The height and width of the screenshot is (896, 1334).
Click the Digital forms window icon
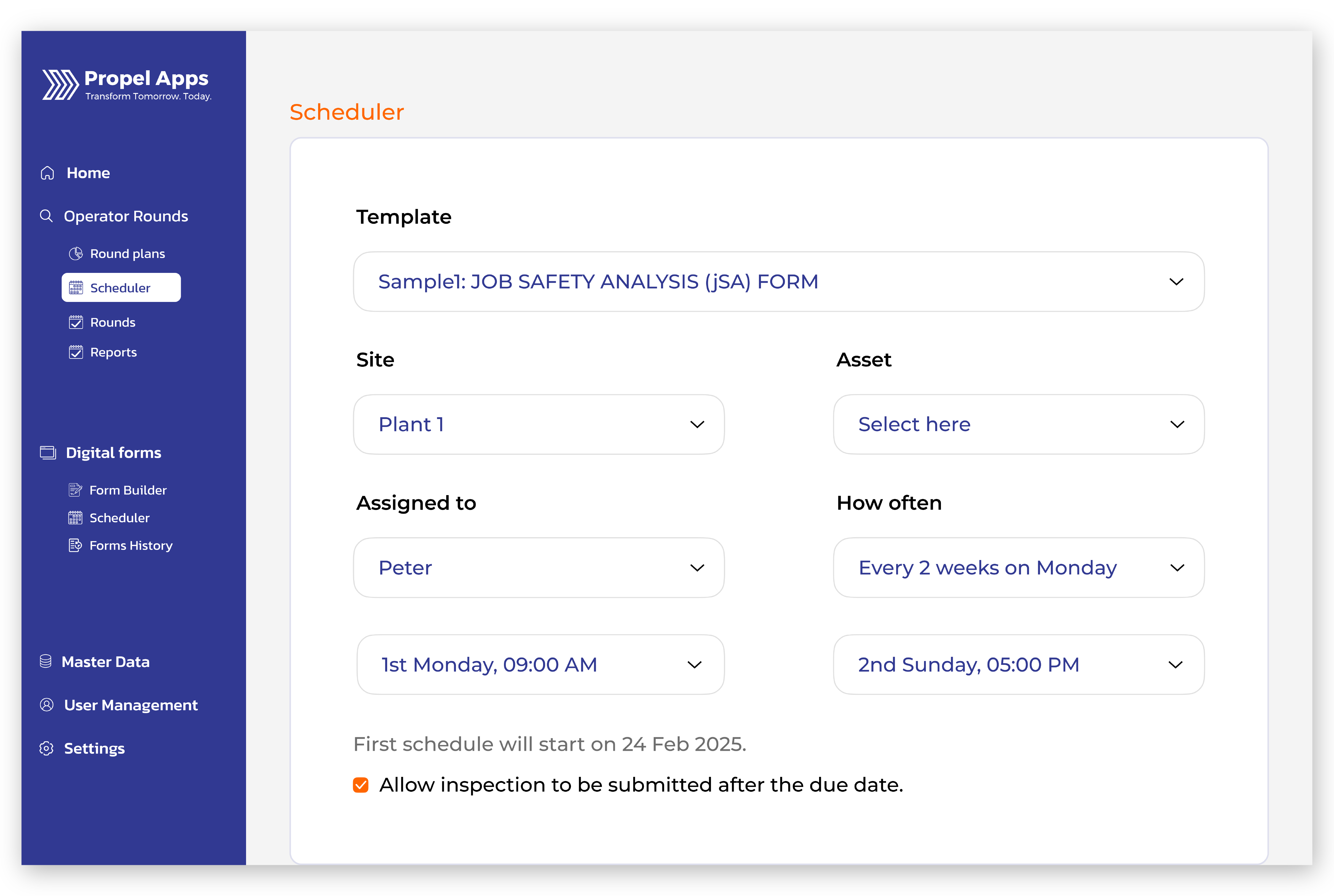pos(48,452)
